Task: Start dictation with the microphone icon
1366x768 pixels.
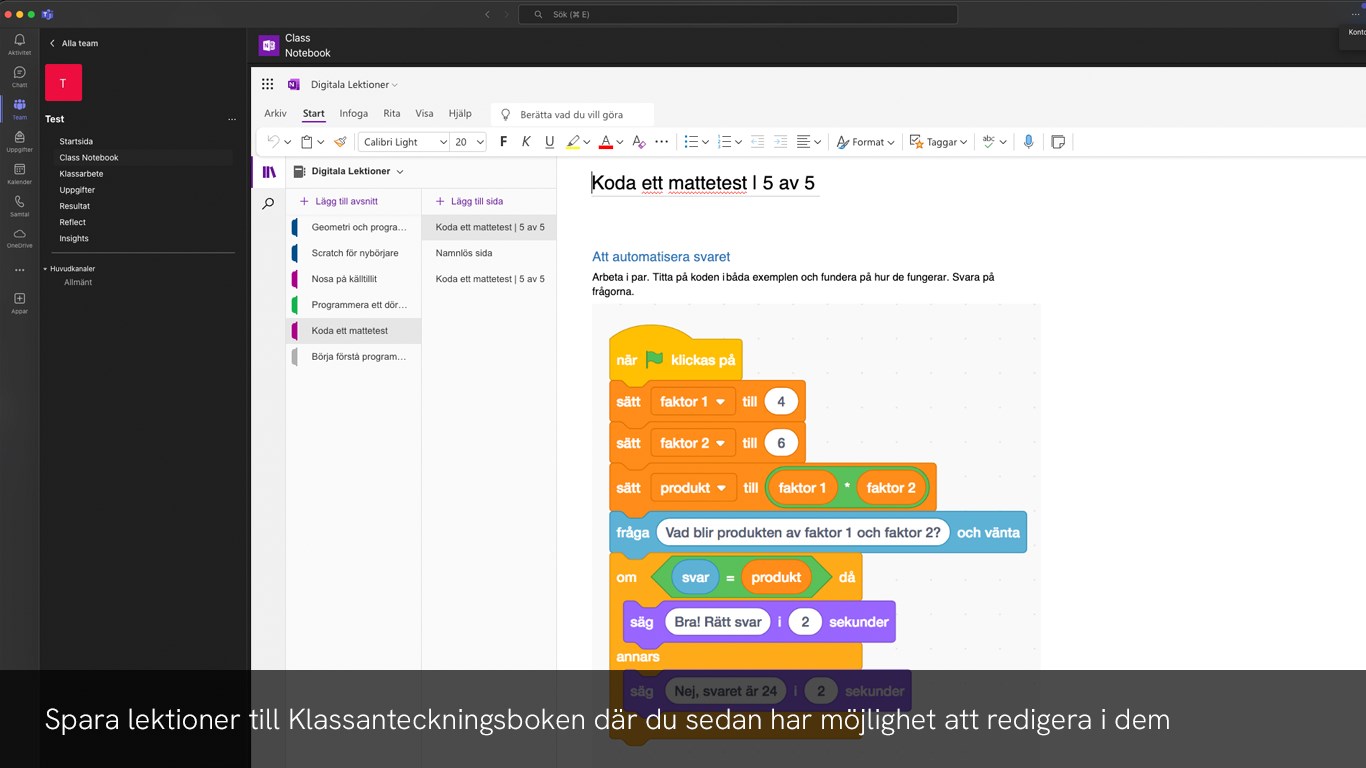Action: [x=1028, y=142]
